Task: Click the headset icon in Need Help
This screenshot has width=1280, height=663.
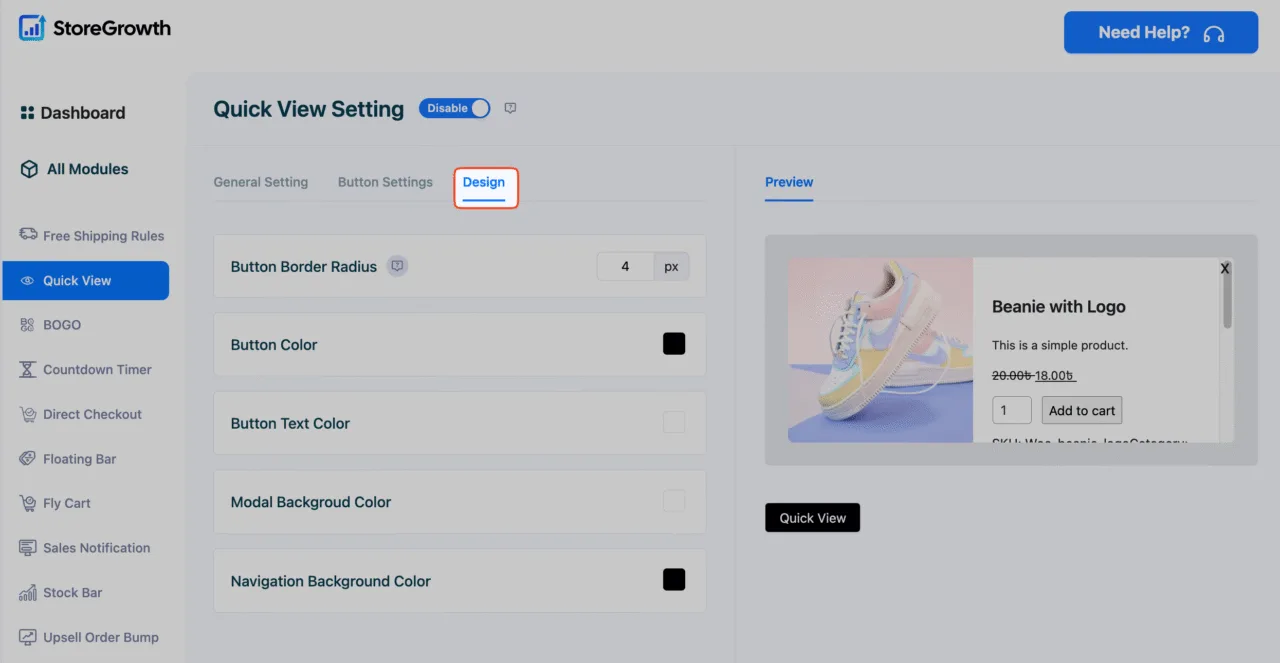Action: click(1214, 33)
